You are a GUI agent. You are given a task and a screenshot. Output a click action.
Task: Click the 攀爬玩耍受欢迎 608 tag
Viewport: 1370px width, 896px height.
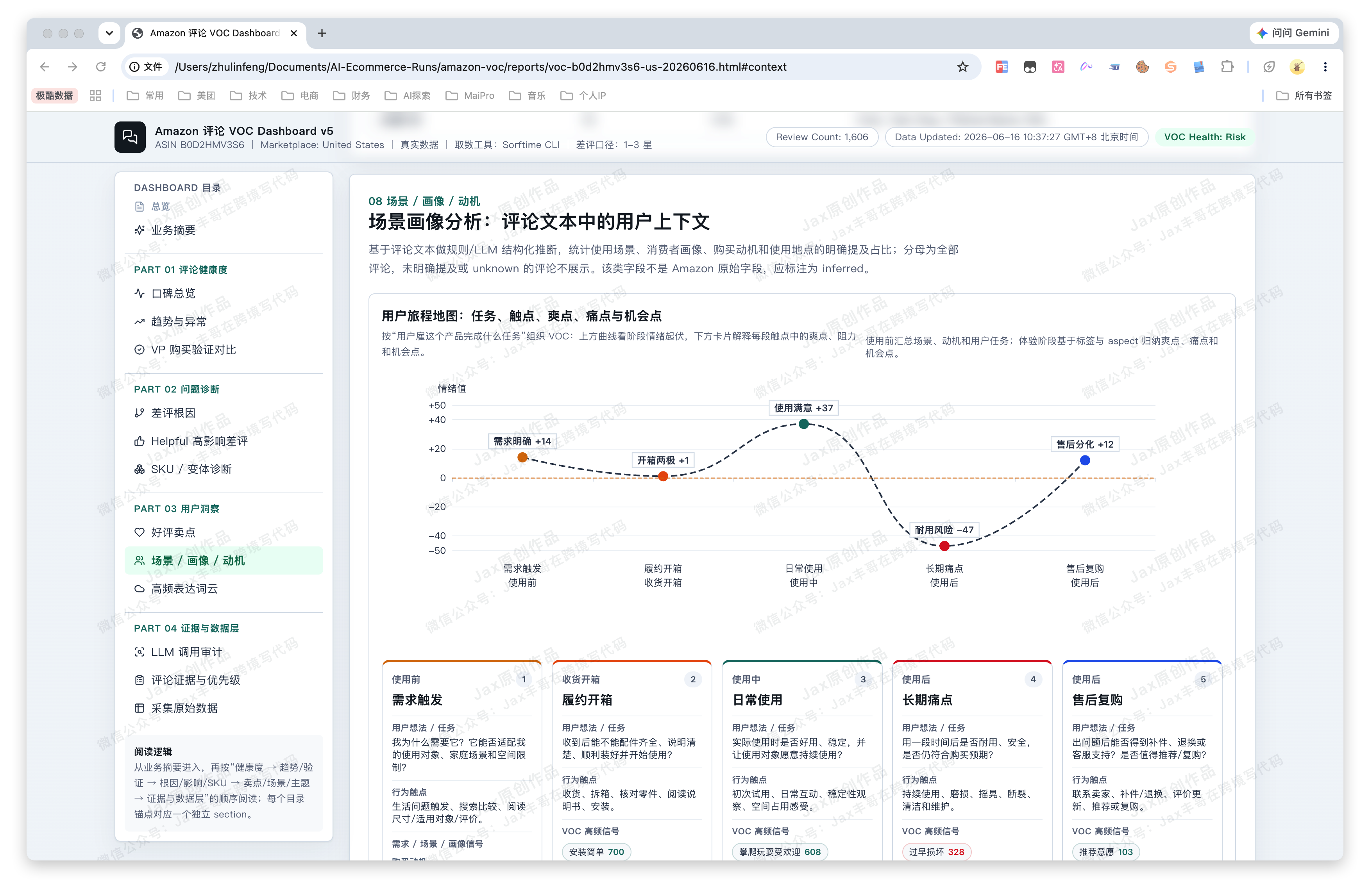pyautogui.click(x=780, y=852)
